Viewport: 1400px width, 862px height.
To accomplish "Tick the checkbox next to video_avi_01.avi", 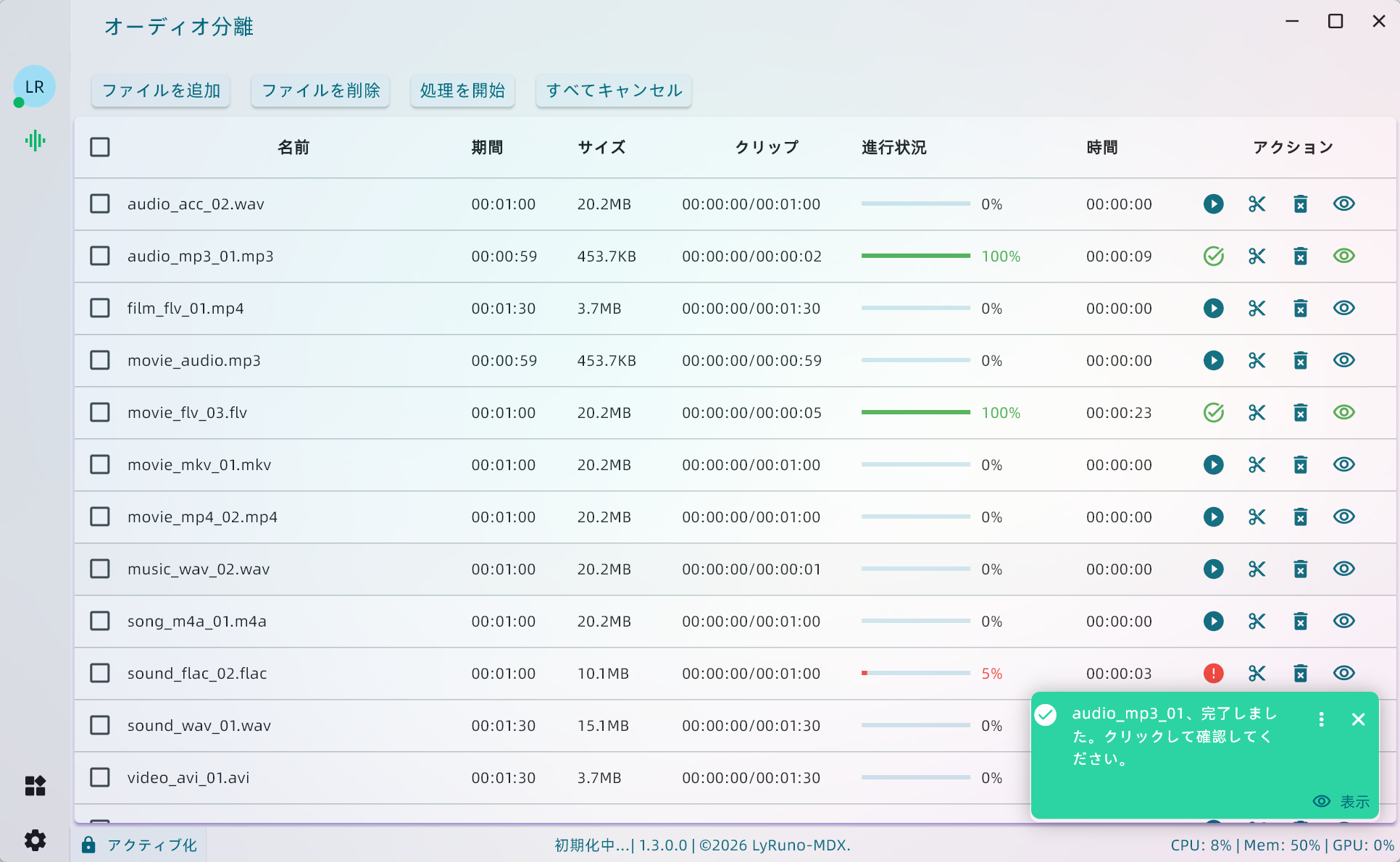I will click(x=99, y=777).
